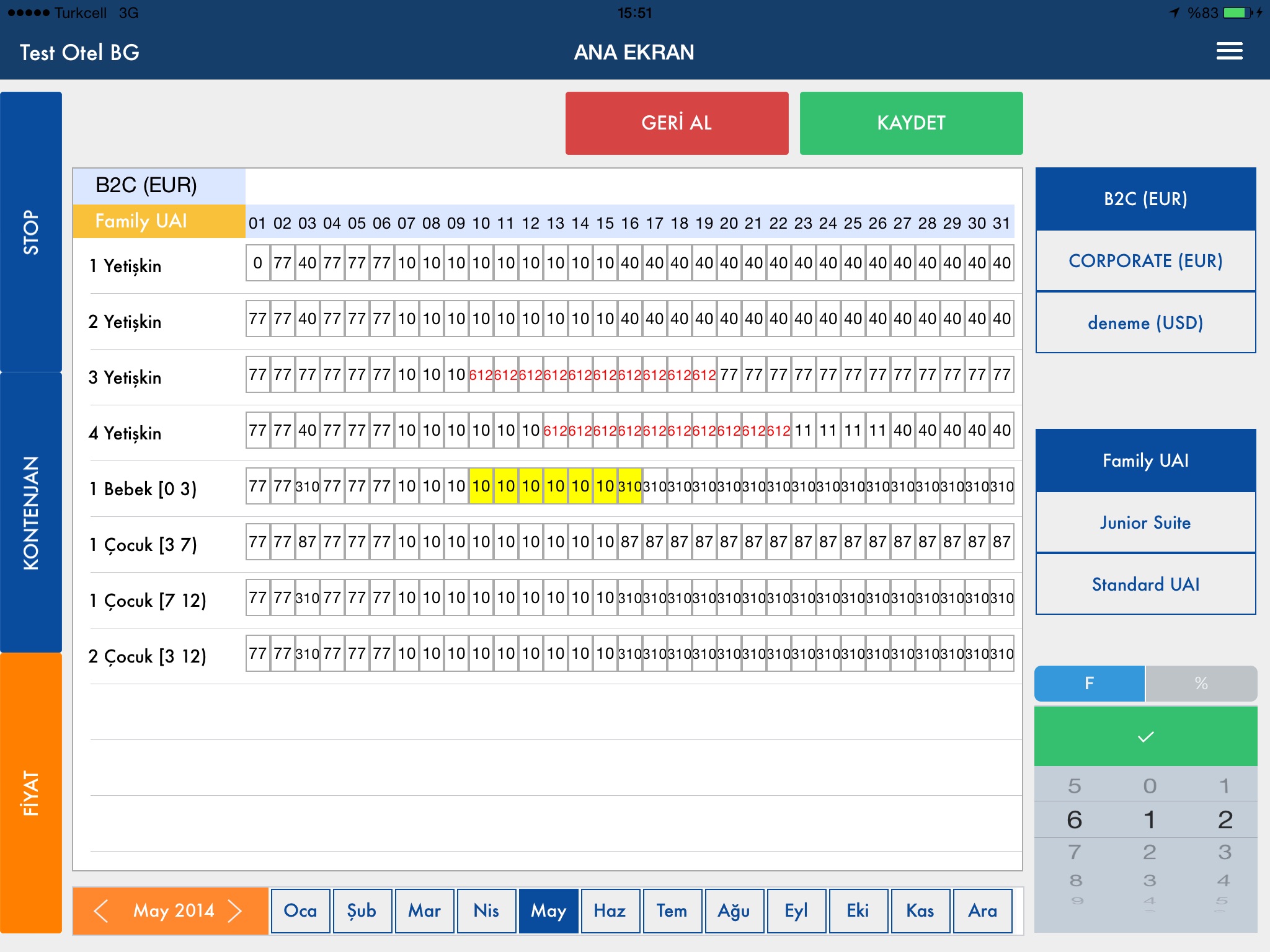The width and height of the screenshot is (1270, 952).
Task: Switch to F fixed price mode
Action: click(x=1090, y=683)
